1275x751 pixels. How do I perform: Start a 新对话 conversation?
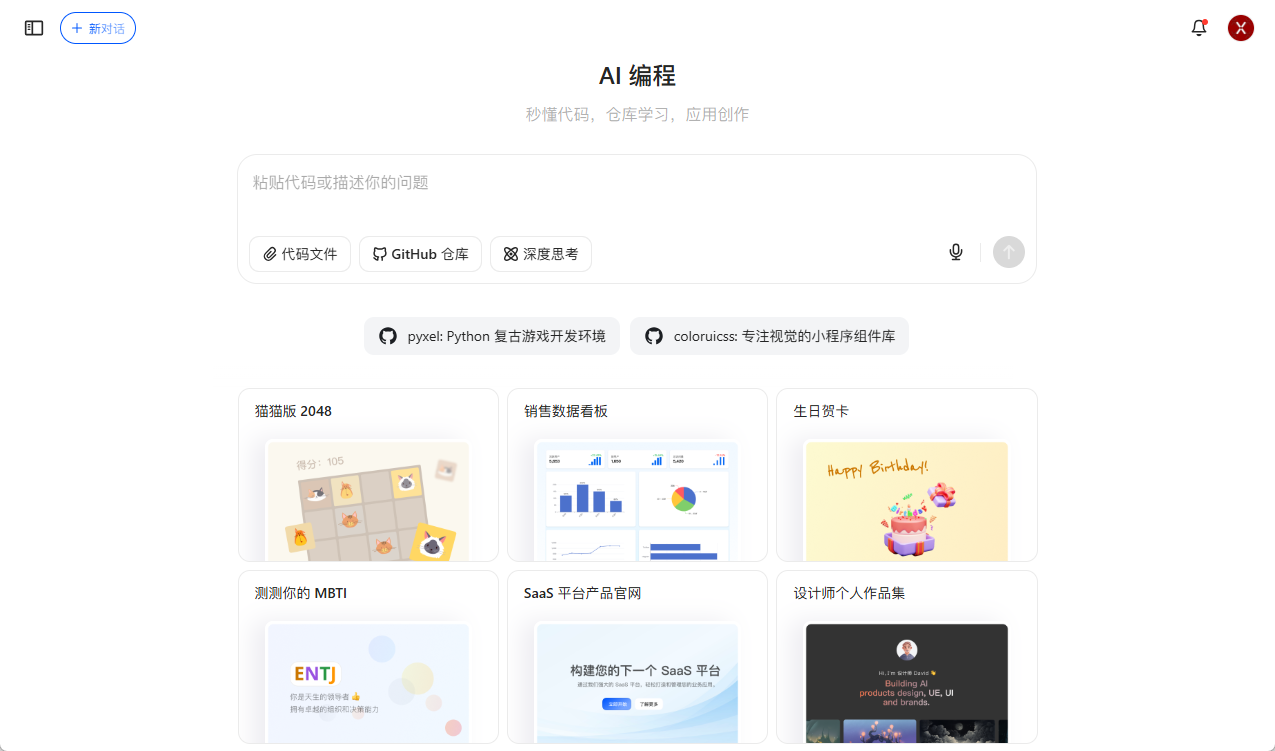[x=97, y=28]
